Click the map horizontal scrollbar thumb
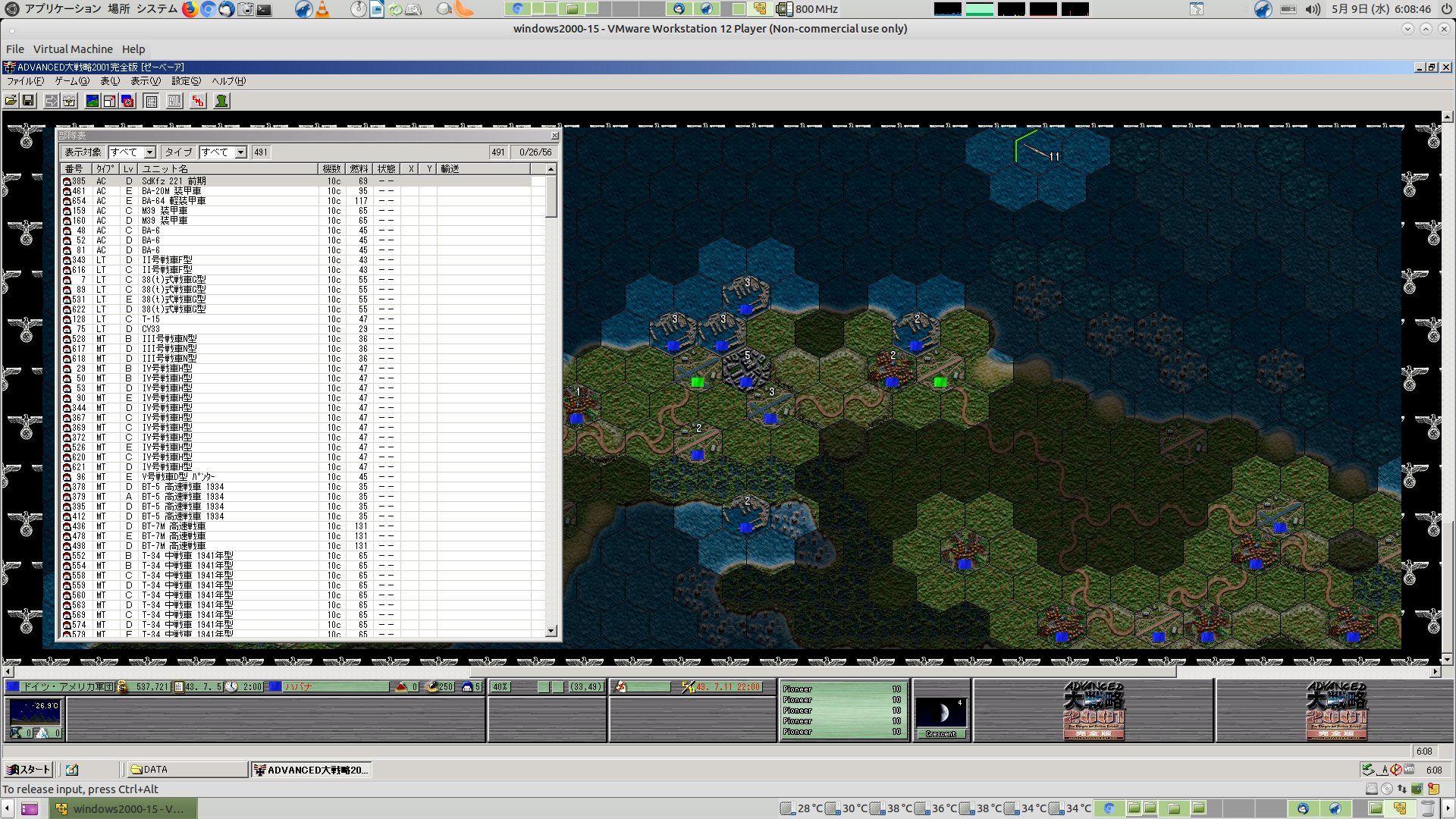The width and height of the screenshot is (1456, 819). 823,672
